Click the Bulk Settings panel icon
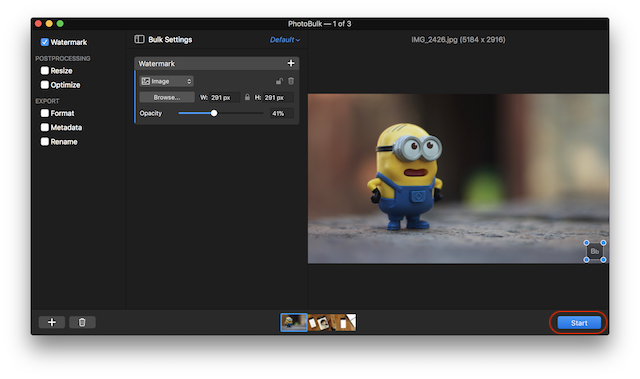This screenshot has height=379, width=640. (x=139, y=39)
